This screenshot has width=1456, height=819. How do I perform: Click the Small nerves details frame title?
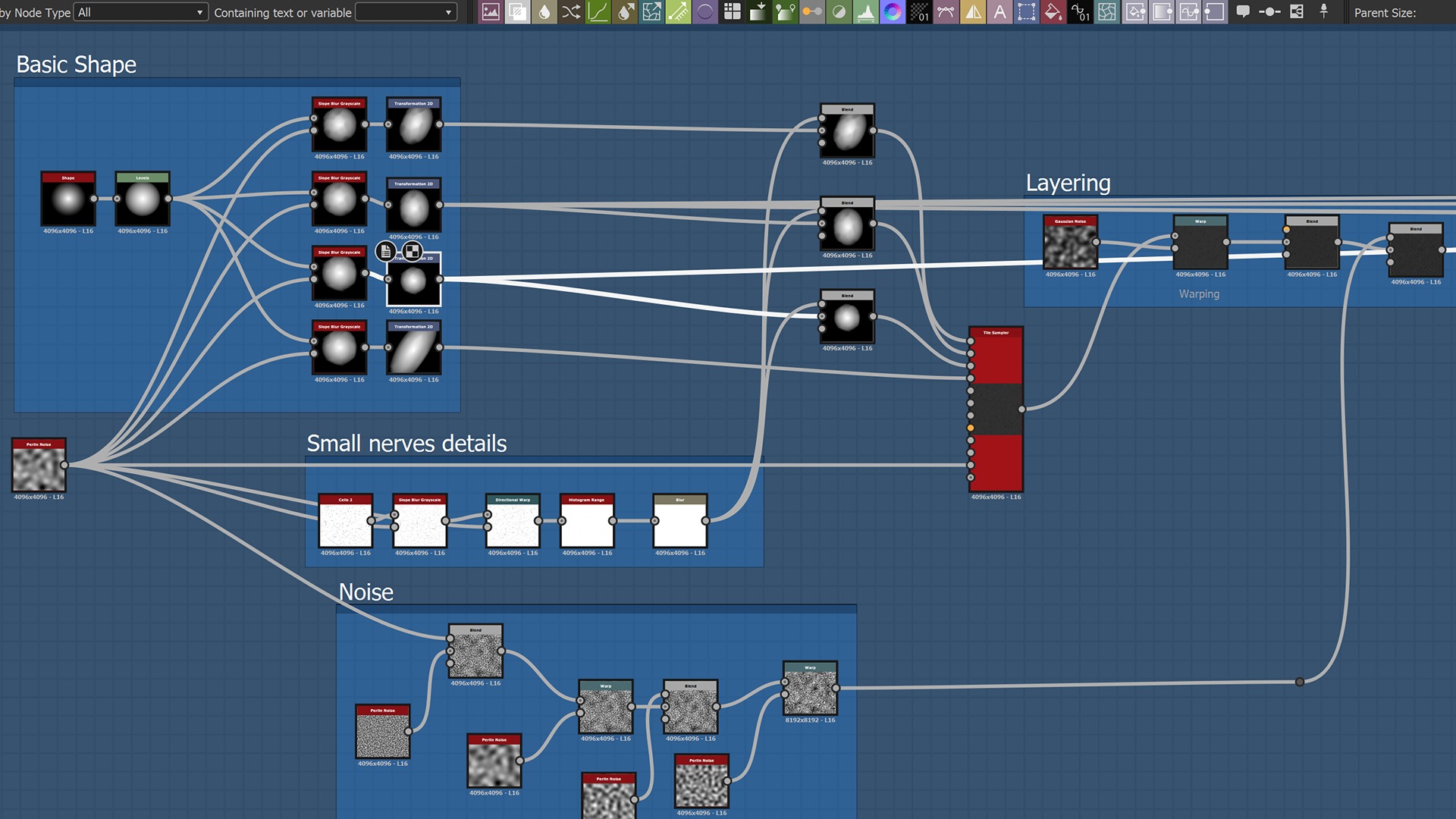[406, 444]
